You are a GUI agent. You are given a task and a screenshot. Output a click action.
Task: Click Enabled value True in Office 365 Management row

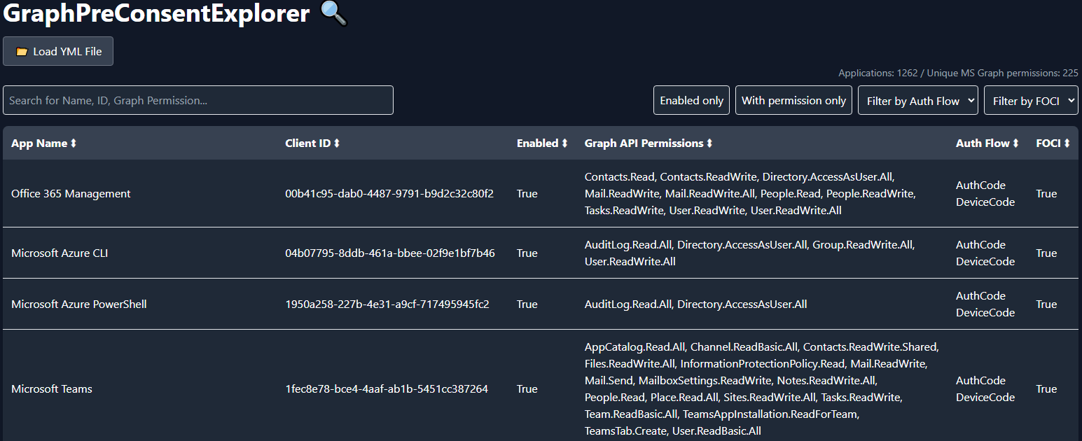(527, 194)
